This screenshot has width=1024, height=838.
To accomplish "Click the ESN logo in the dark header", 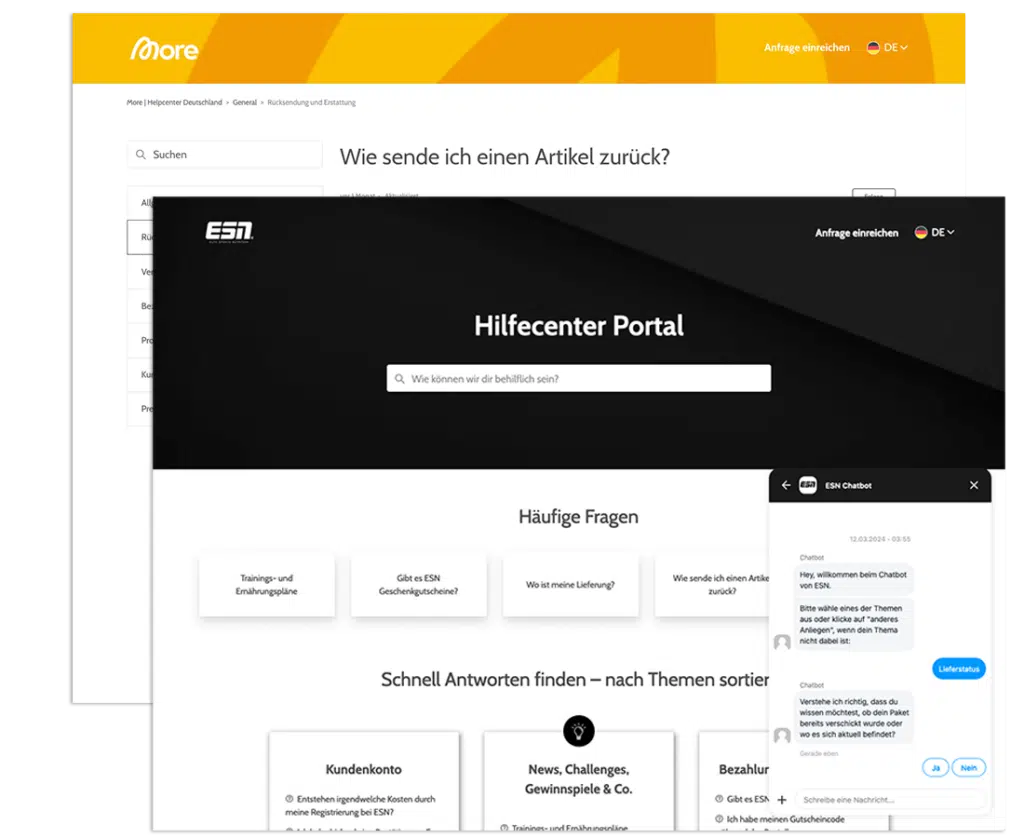I will click(x=229, y=232).
